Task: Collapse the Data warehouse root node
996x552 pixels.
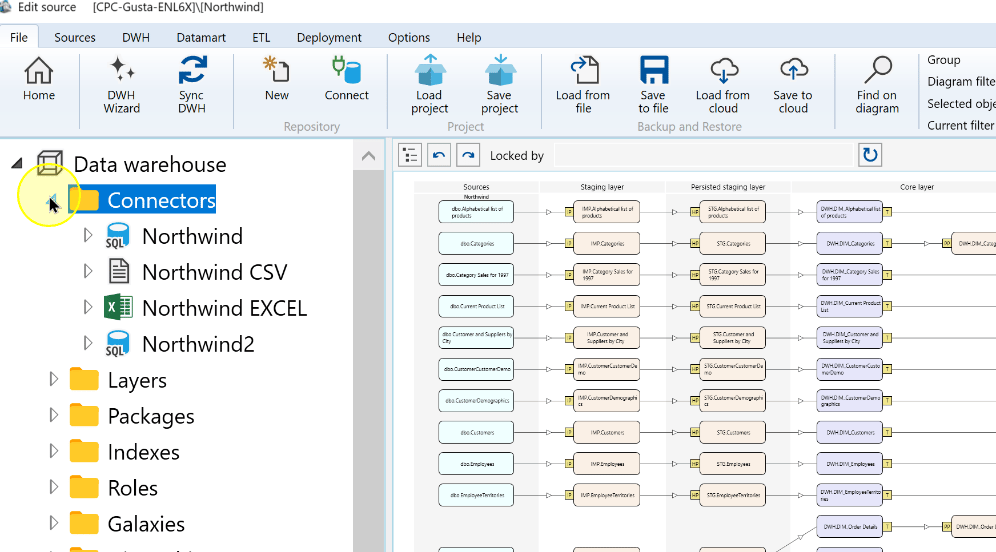Action: pyautogui.click(x=17, y=164)
